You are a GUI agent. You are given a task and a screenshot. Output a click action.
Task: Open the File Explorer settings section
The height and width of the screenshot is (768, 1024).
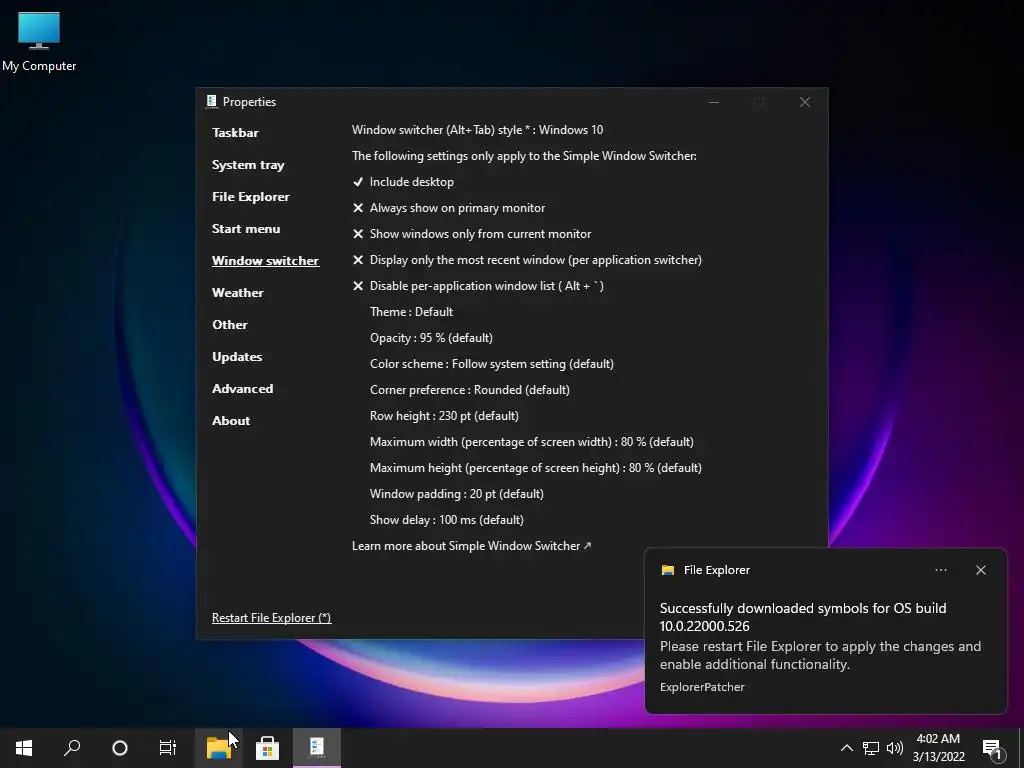[251, 197]
